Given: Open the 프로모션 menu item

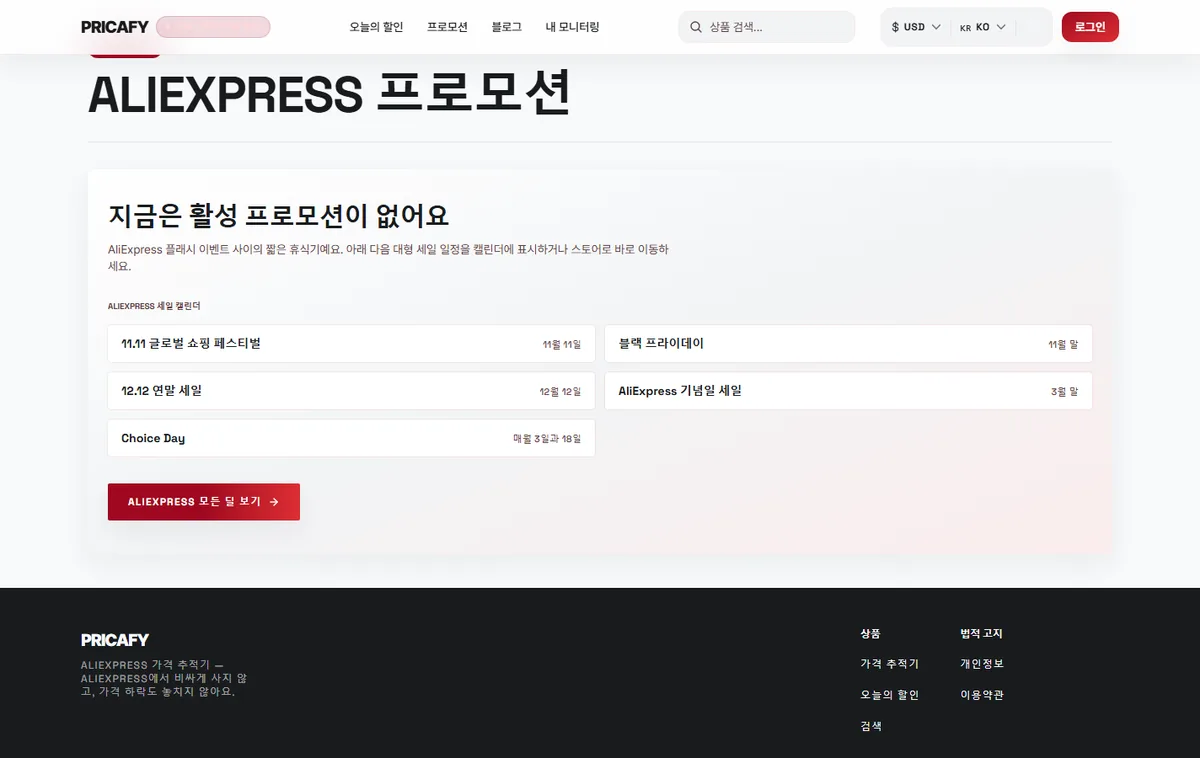Looking at the screenshot, I should coord(447,27).
